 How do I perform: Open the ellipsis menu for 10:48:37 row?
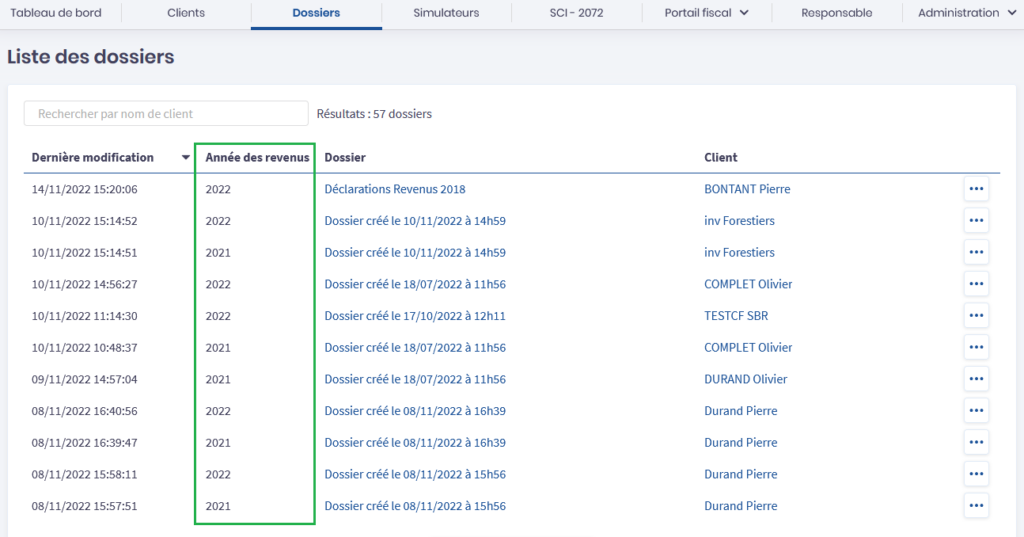pos(976,348)
